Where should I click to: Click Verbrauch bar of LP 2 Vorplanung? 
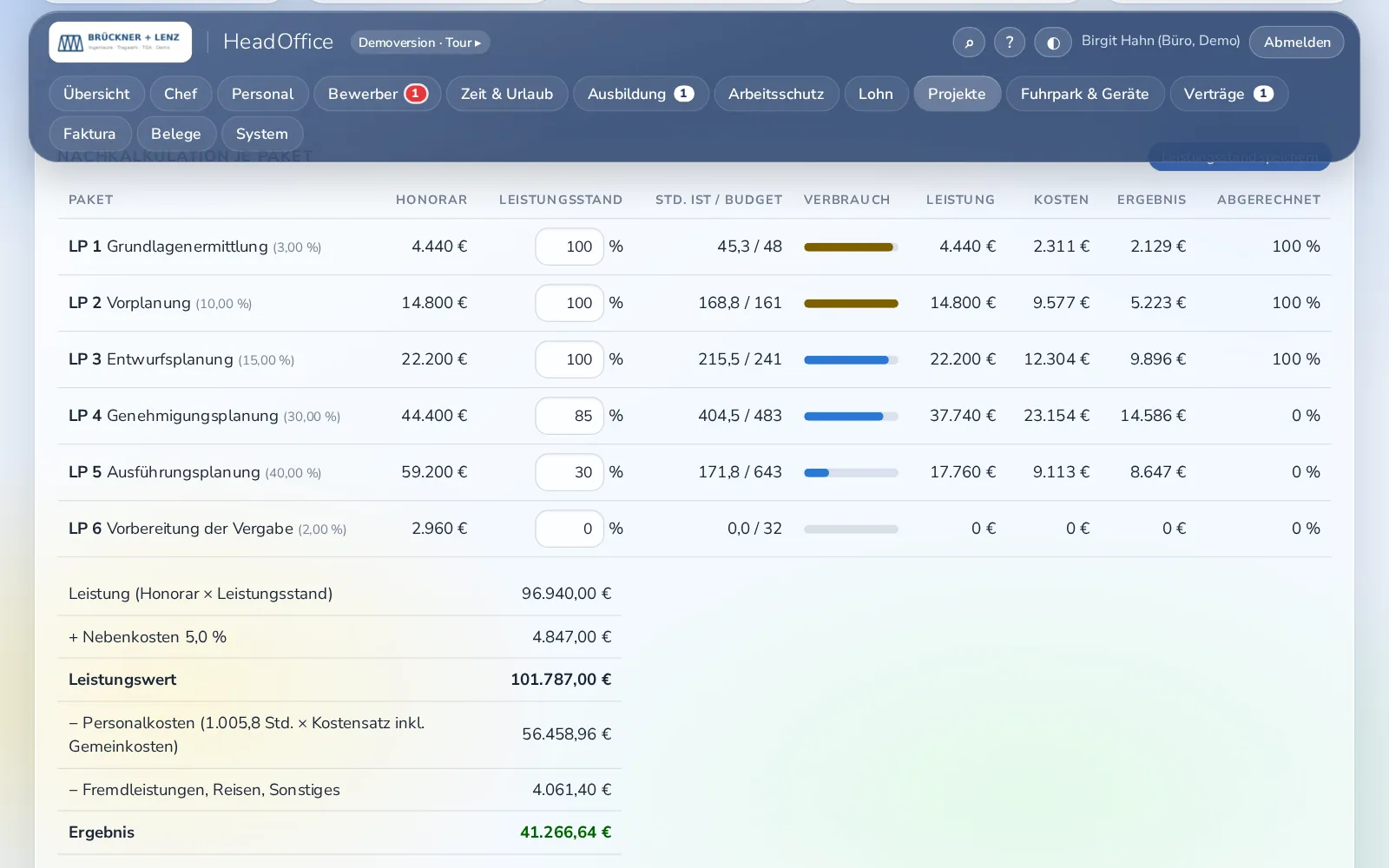click(x=851, y=304)
